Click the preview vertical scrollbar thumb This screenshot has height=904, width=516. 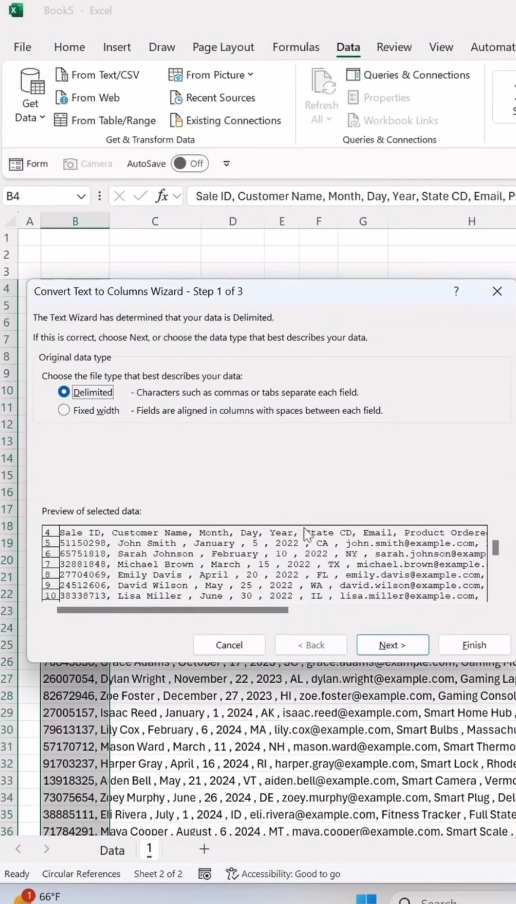point(495,547)
